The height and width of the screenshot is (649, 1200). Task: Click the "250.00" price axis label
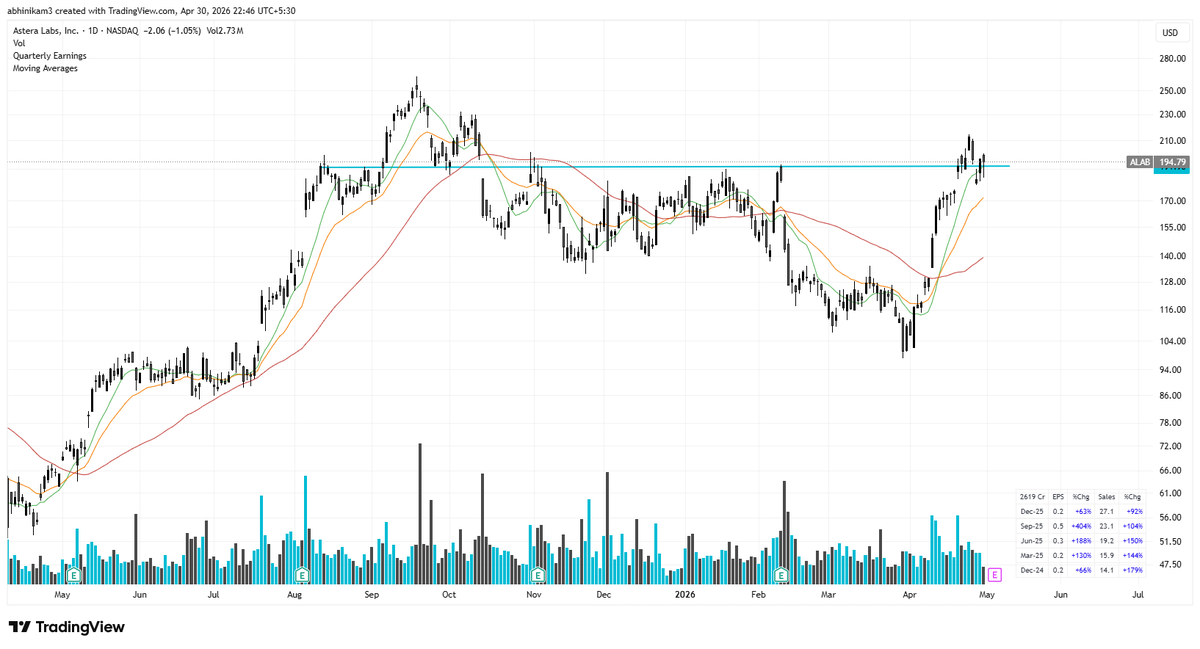click(x=1172, y=91)
